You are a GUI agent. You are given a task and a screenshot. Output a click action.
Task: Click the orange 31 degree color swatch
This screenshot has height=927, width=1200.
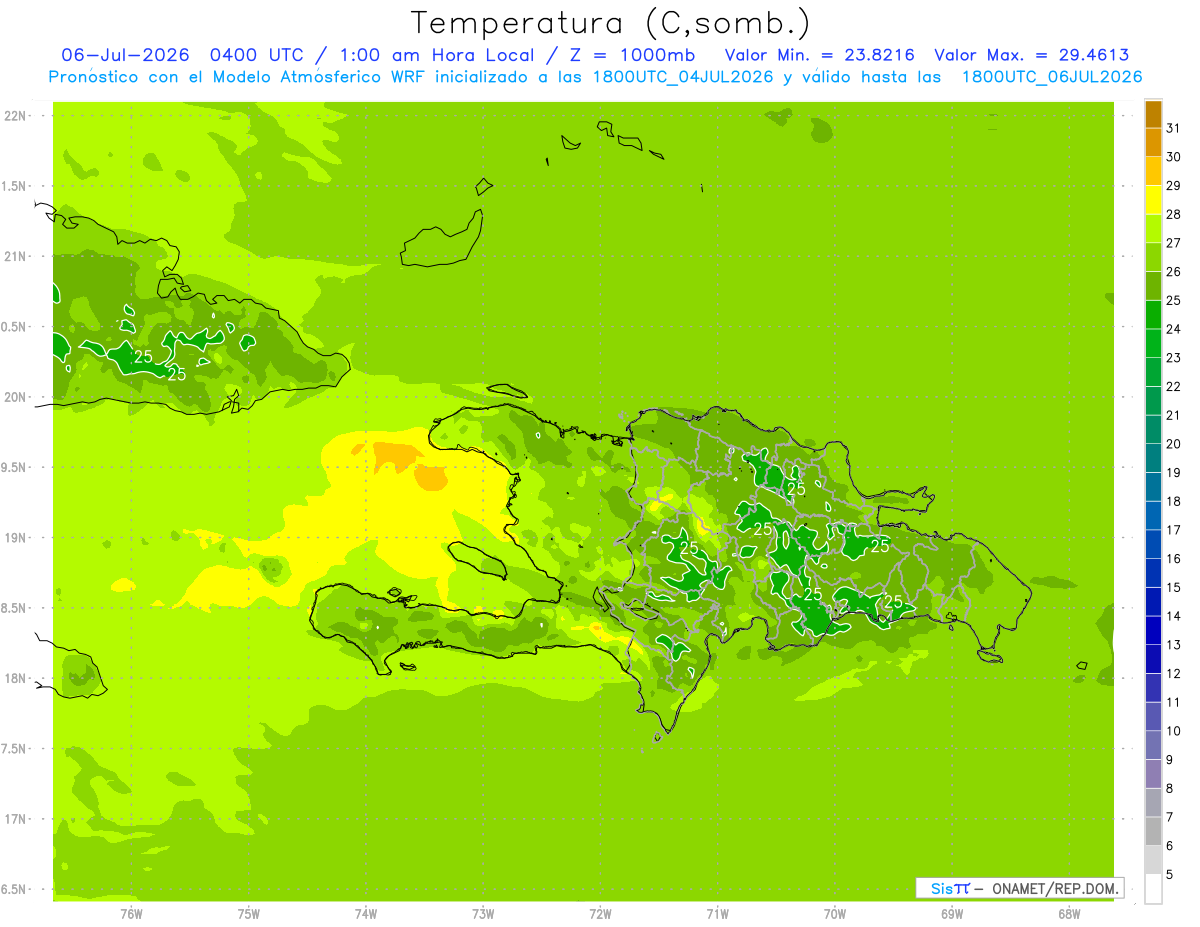(1153, 114)
